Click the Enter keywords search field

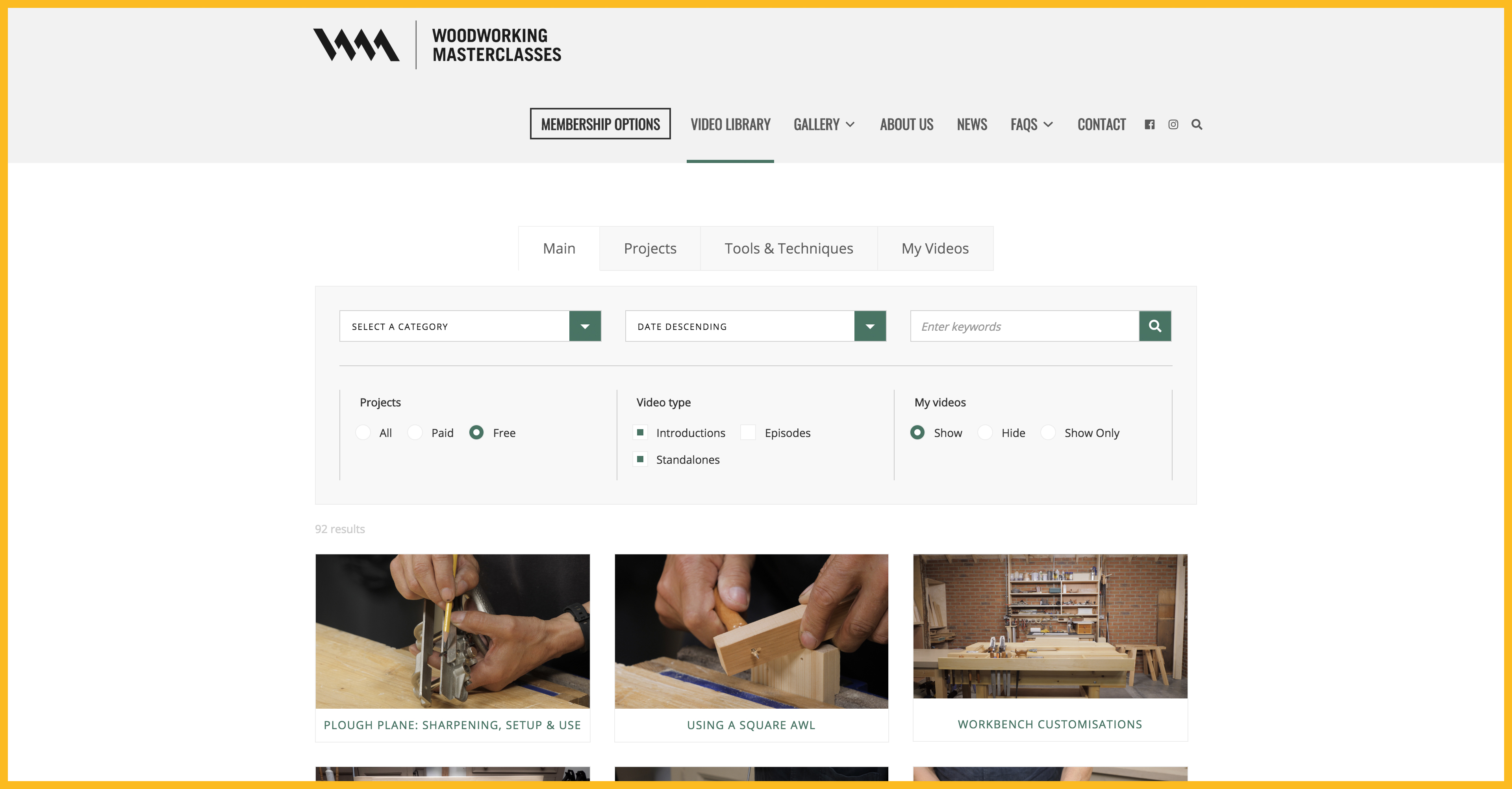(x=1024, y=326)
